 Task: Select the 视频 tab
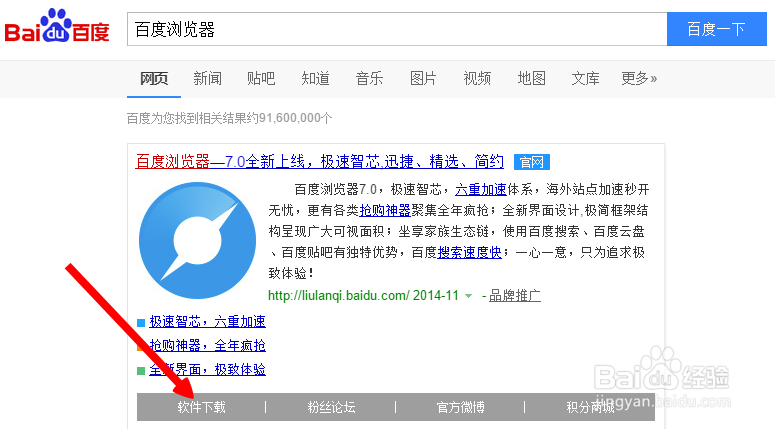click(477, 79)
